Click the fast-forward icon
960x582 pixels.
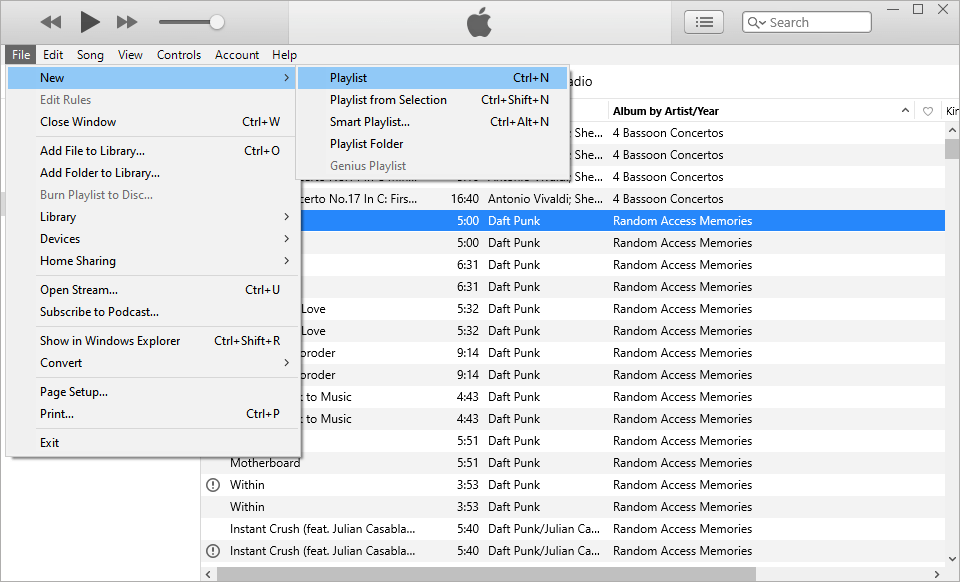tap(127, 21)
